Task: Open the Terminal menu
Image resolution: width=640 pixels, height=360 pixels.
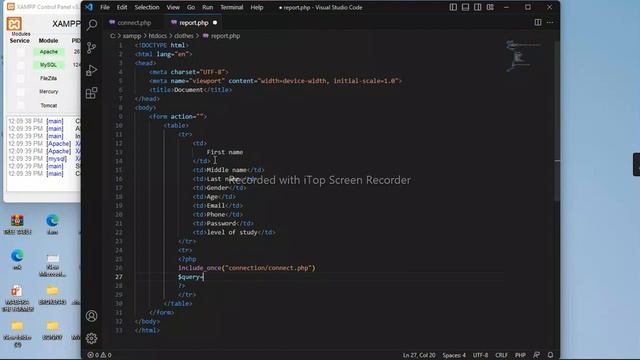Action: [x=232, y=7]
